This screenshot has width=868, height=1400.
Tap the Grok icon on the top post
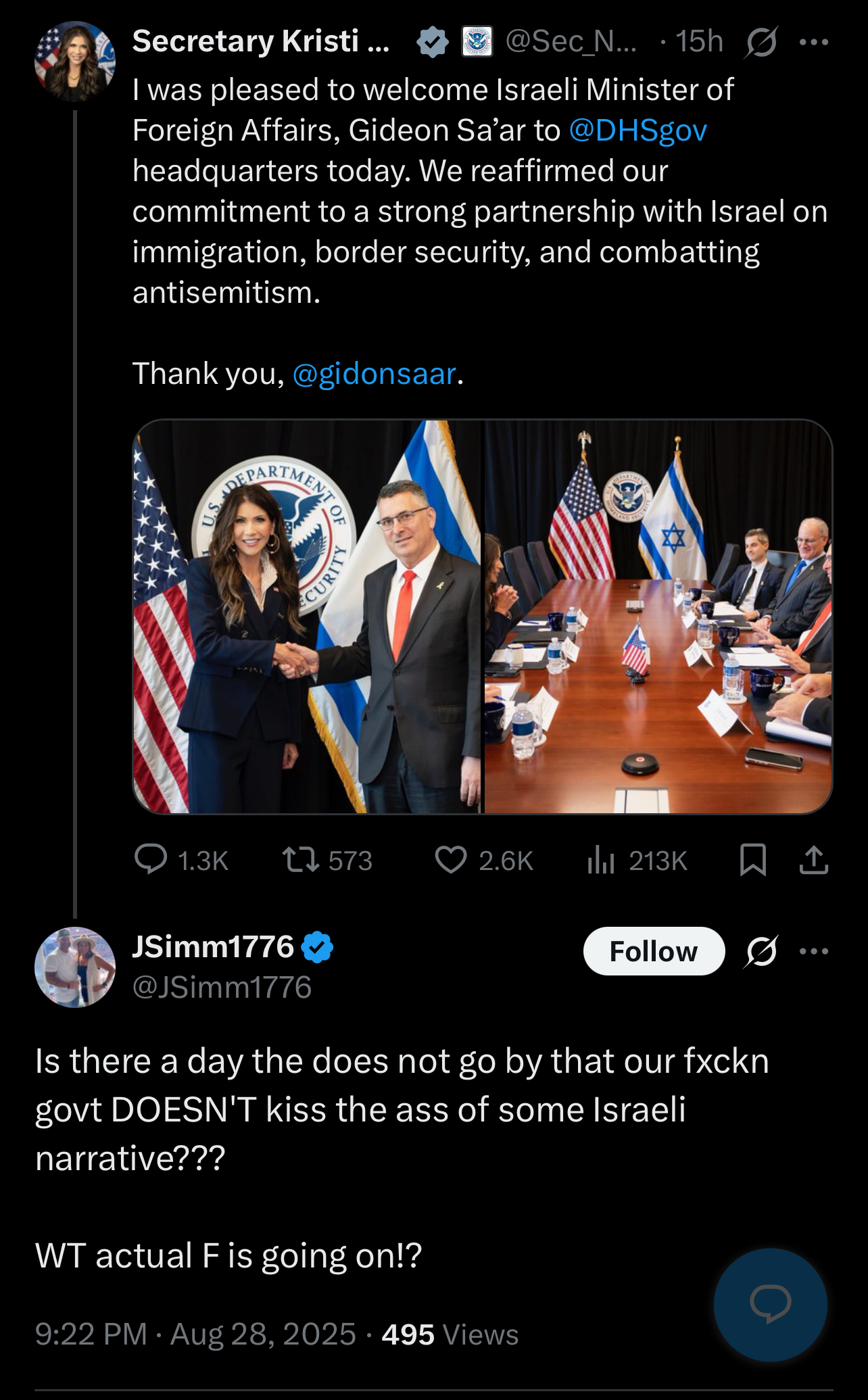762,42
